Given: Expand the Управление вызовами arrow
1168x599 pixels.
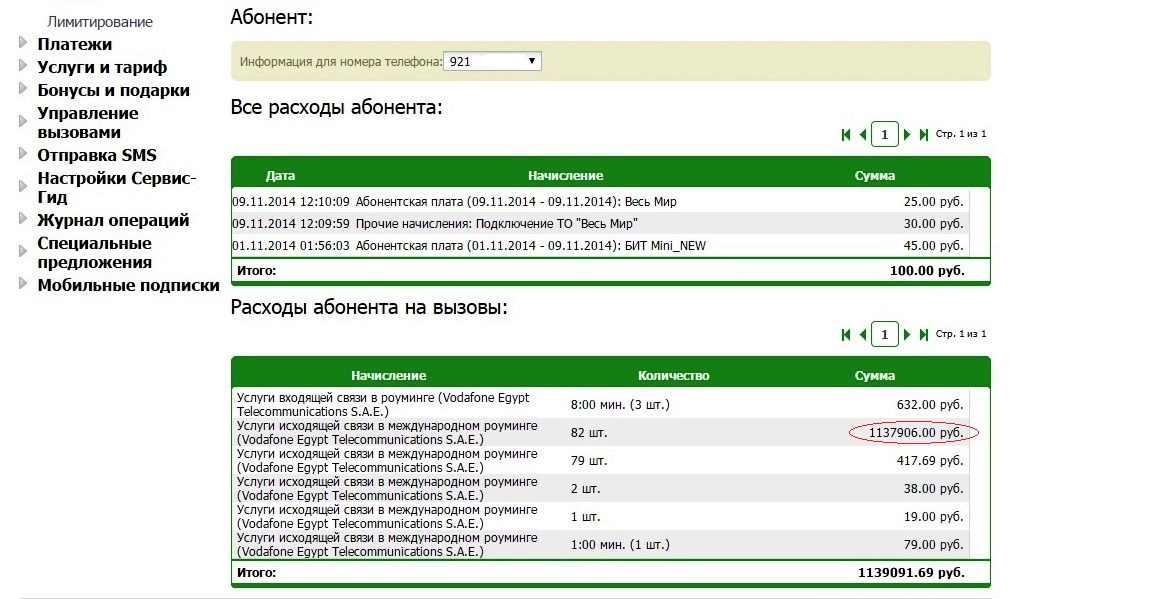Looking at the screenshot, I should (x=23, y=121).
